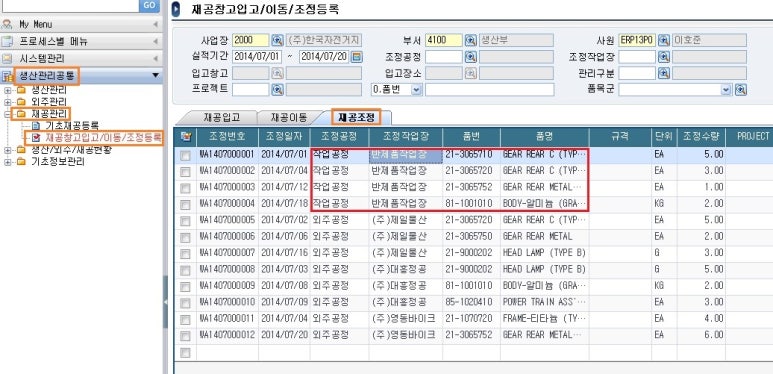Image resolution: width=773 pixels, height=374 pixels.
Task: Click the 품번 column header
Action: (x=471, y=136)
